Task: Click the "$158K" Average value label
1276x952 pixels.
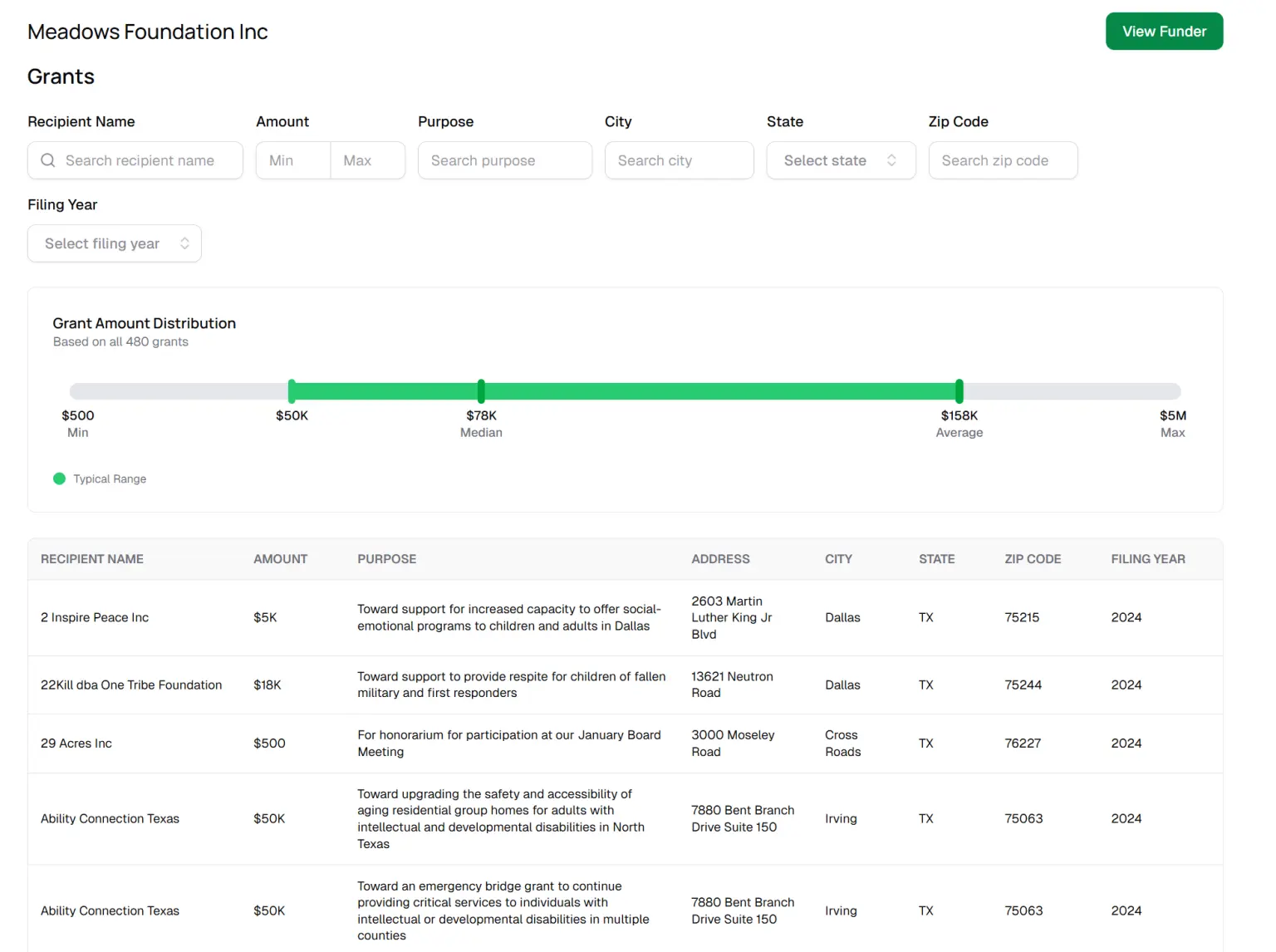Action: tap(959, 415)
